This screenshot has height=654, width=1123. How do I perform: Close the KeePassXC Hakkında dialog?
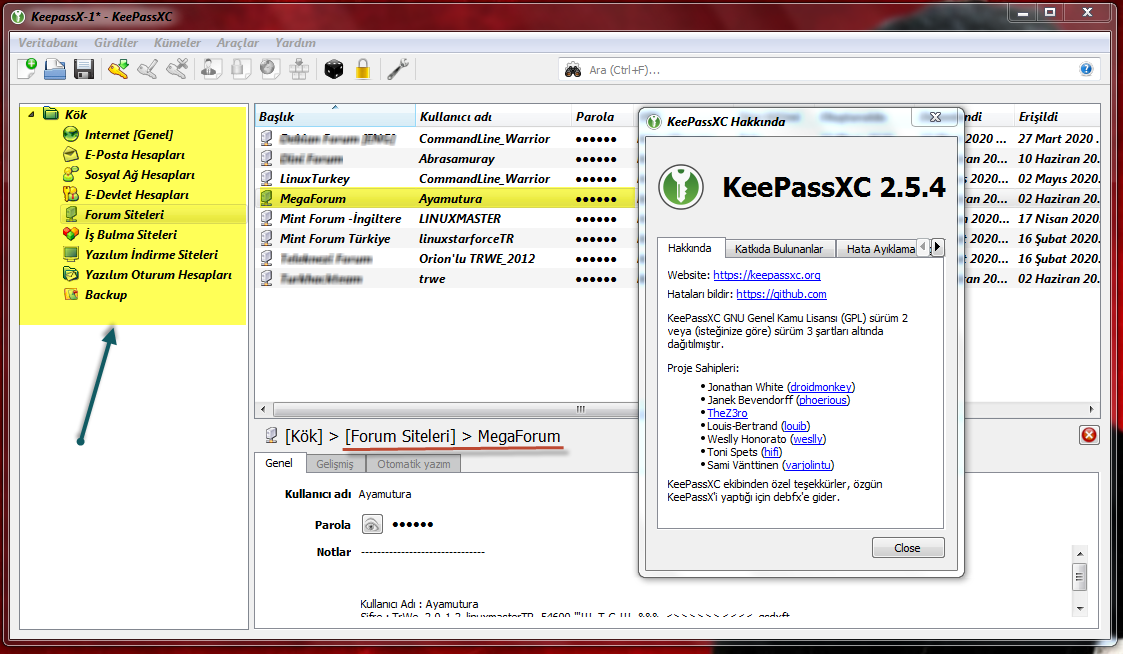907,548
